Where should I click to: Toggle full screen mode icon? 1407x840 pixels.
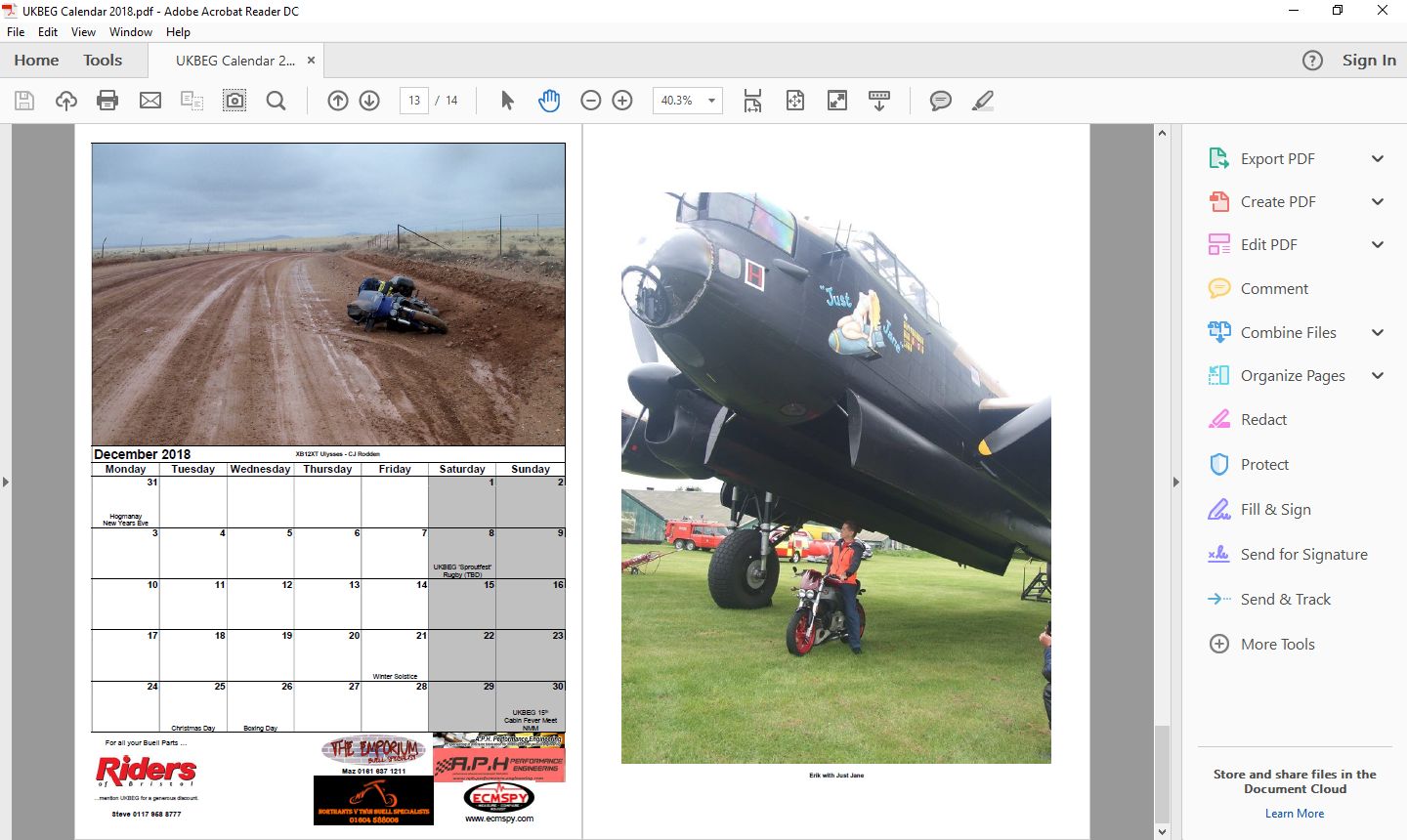point(837,101)
